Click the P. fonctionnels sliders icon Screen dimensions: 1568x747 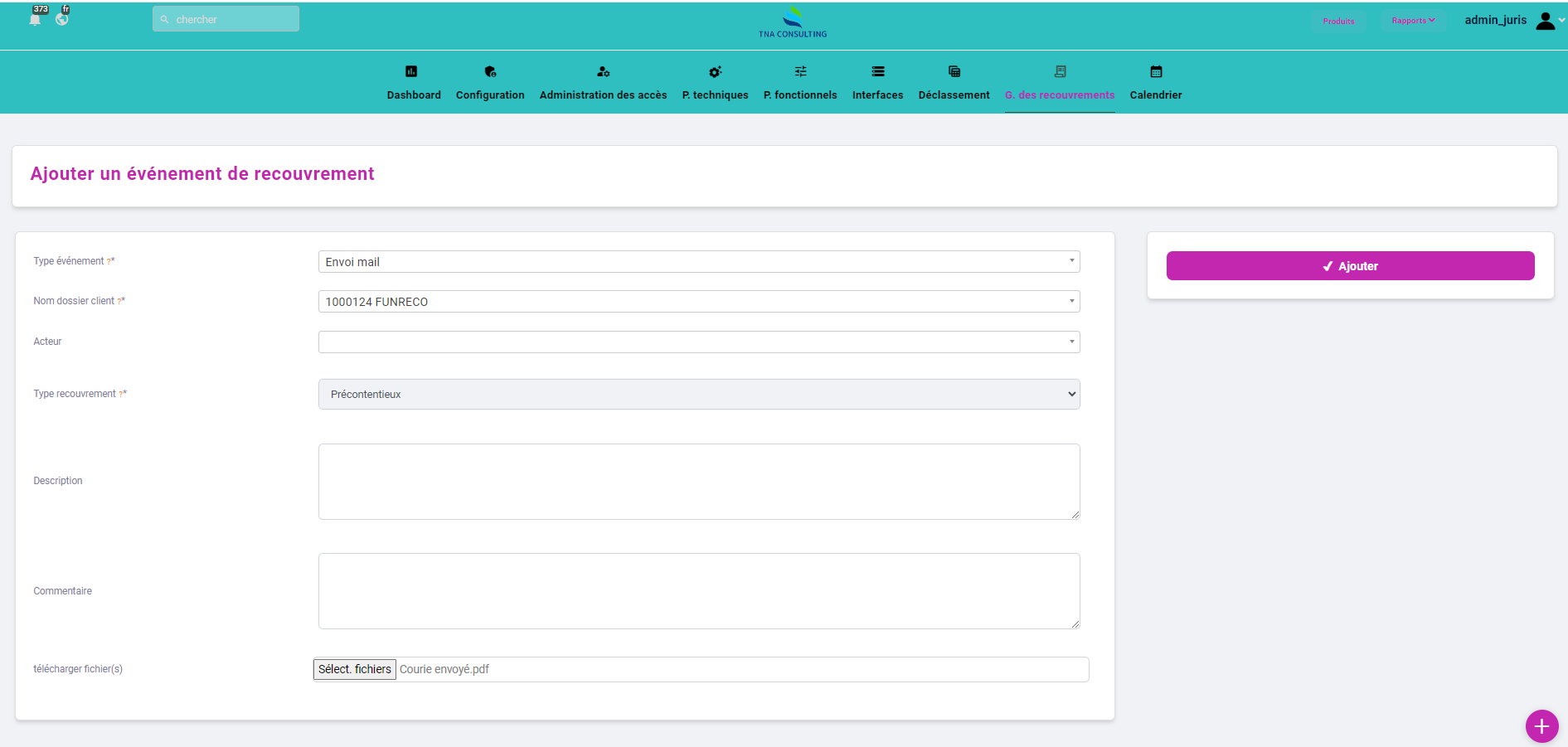click(800, 71)
